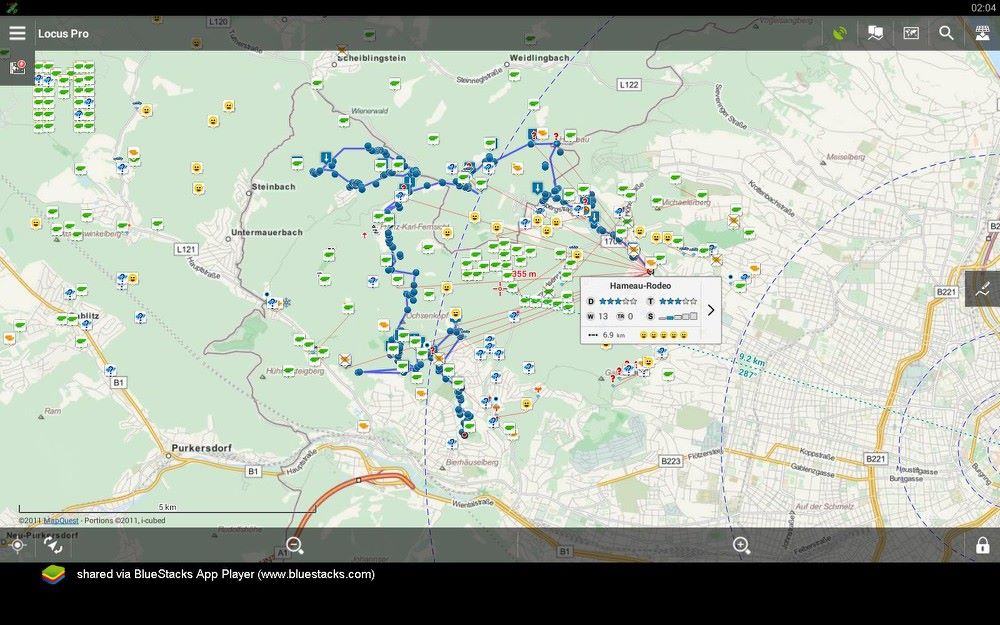The width and height of the screenshot is (1000, 625).
Task: Click the cache size indicator bar in popup
Action: (679, 316)
